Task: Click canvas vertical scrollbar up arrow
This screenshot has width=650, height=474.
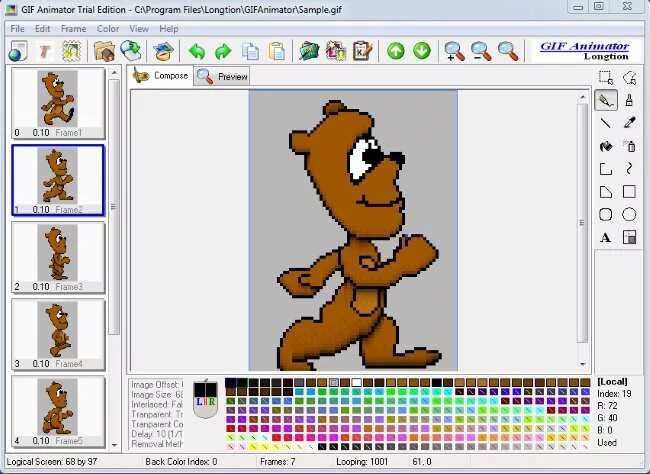Action: tap(582, 97)
